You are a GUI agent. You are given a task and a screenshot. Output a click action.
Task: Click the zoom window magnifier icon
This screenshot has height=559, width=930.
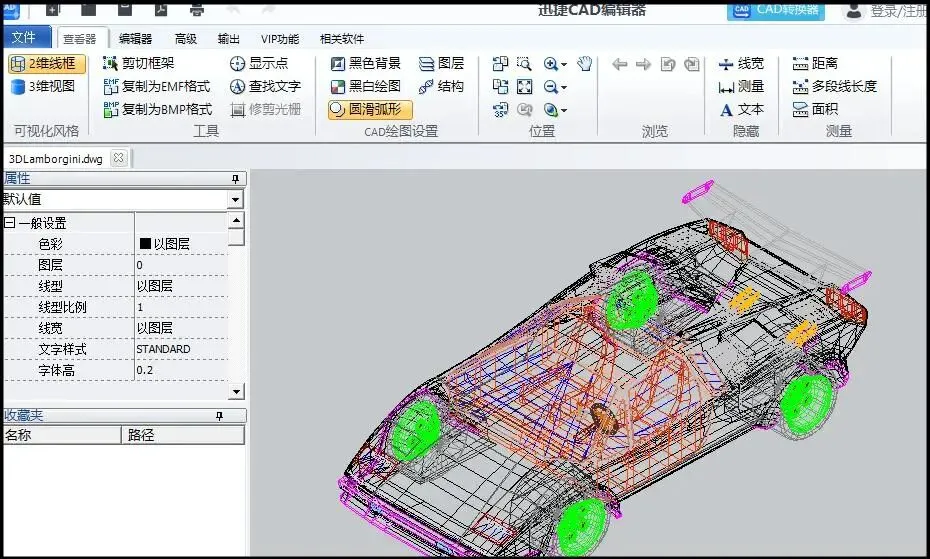click(x=524, y=63)
